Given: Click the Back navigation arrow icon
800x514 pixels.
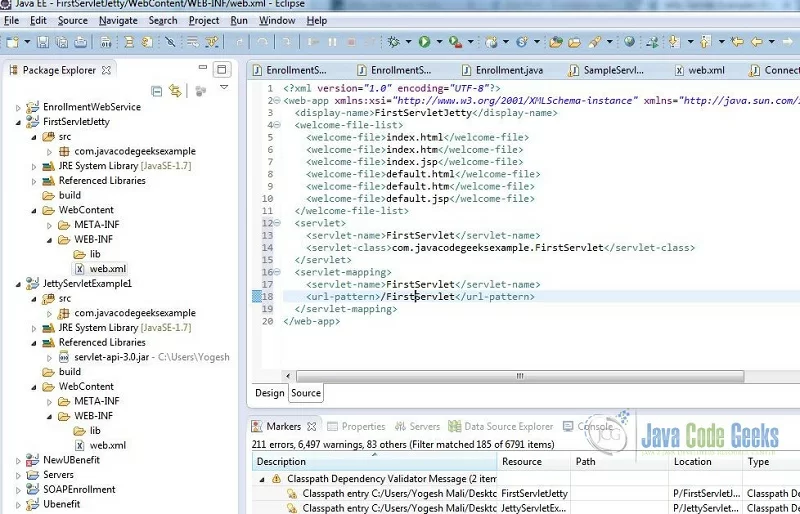Looking at the screenshot, I should pyautogui.click(x=757, y=42).
